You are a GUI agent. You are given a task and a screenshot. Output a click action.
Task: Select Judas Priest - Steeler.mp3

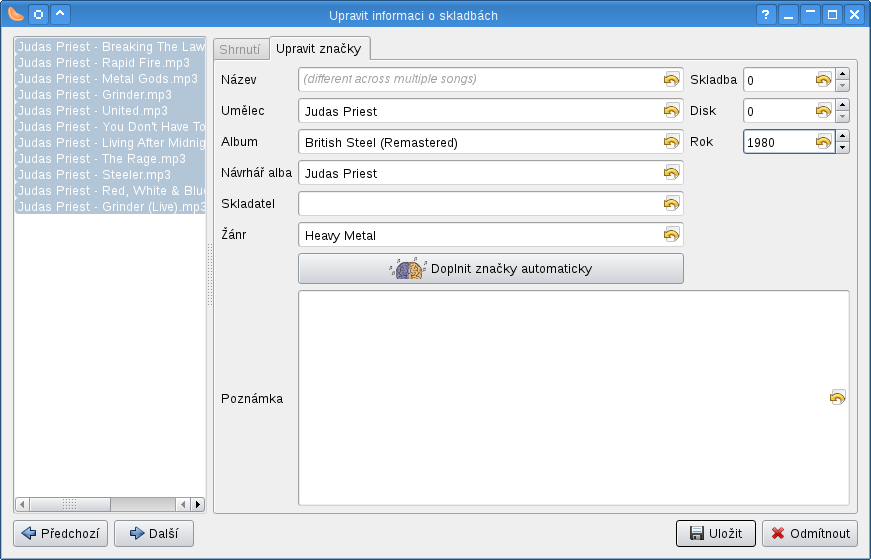pos(110,175)
